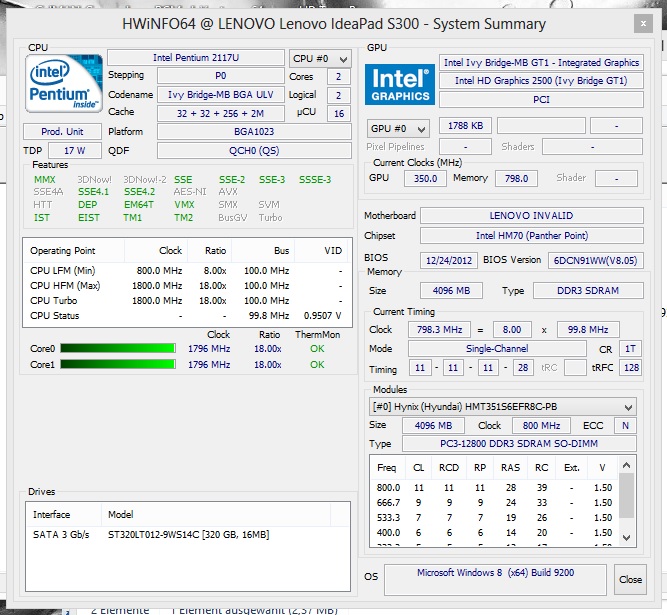Image resolution: width=667 pixels, height=615 pixels.
Task: Click the OS field Microsoft Windows 8 (x64)
Action: pyautogui.click(x=495, y=579)
